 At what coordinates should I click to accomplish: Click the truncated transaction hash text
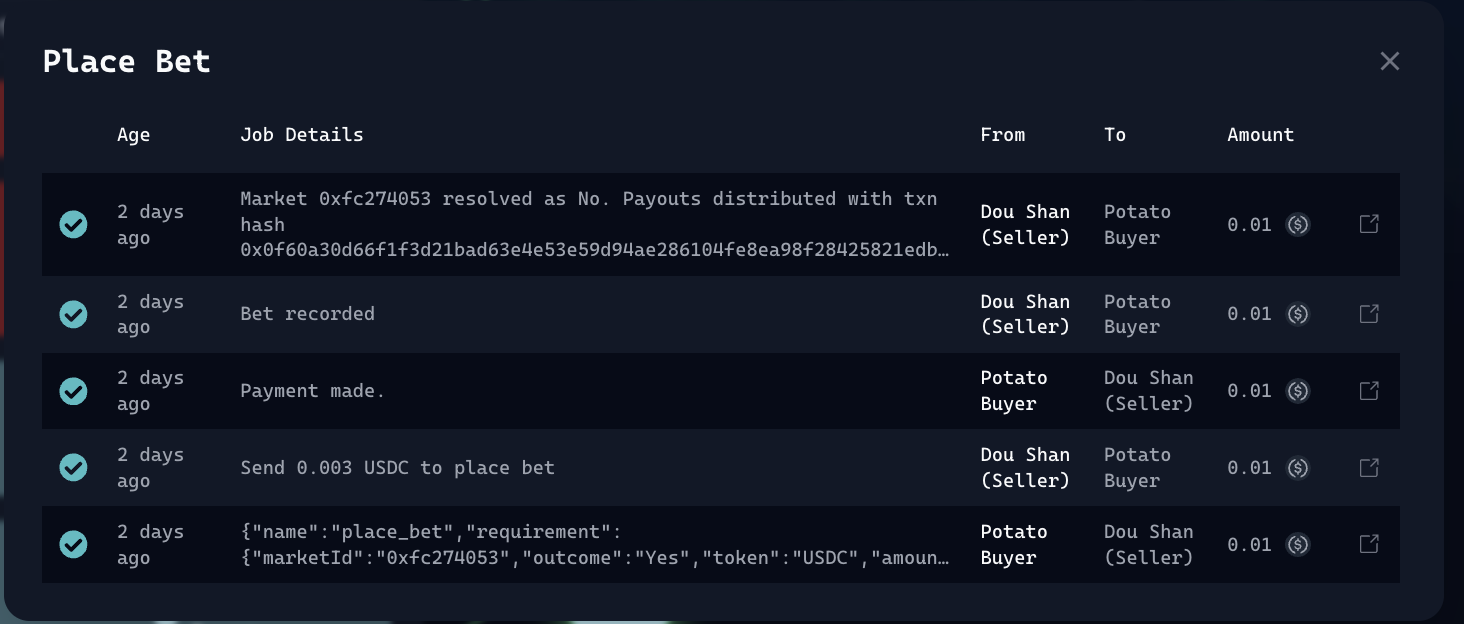pos(595,251)
